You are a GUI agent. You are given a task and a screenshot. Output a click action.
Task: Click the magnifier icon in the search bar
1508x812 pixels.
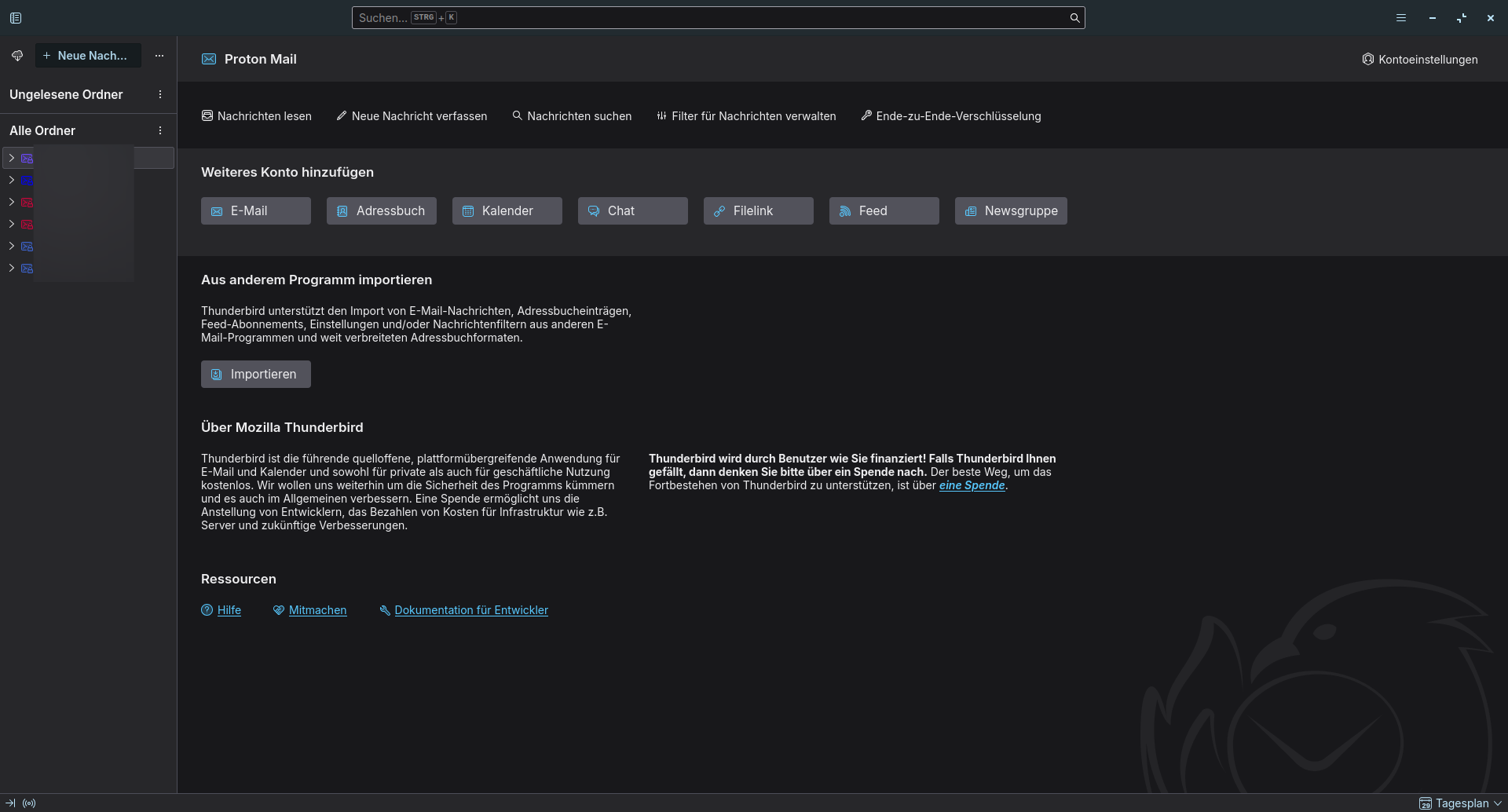tap(1074, 18)
